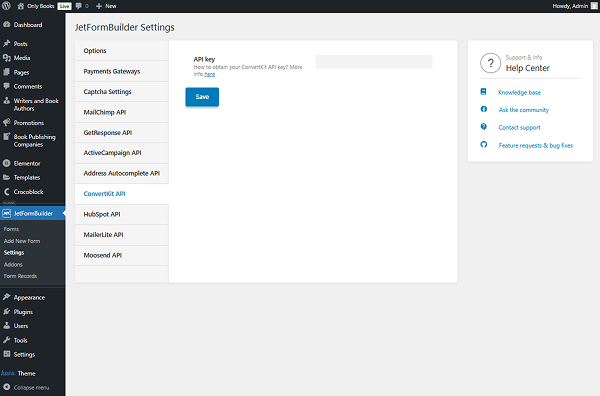
Task: Open Addons submenu item
Action: pos(13,264)
